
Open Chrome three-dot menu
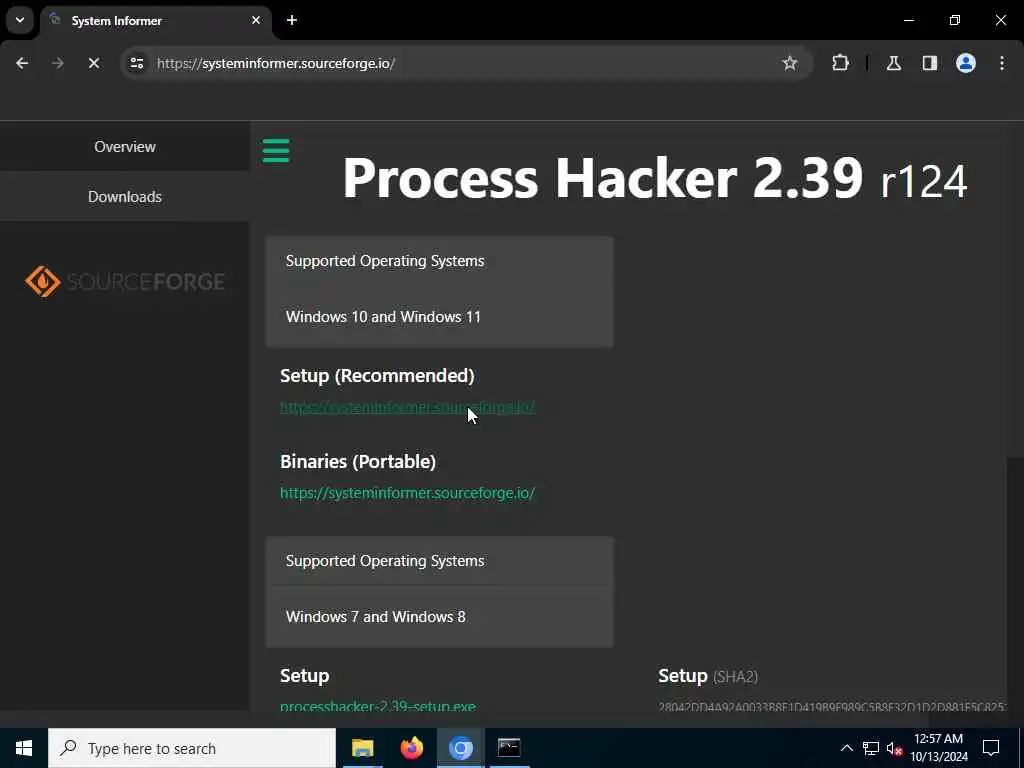pyautogui.click(x=1002, y=63)
